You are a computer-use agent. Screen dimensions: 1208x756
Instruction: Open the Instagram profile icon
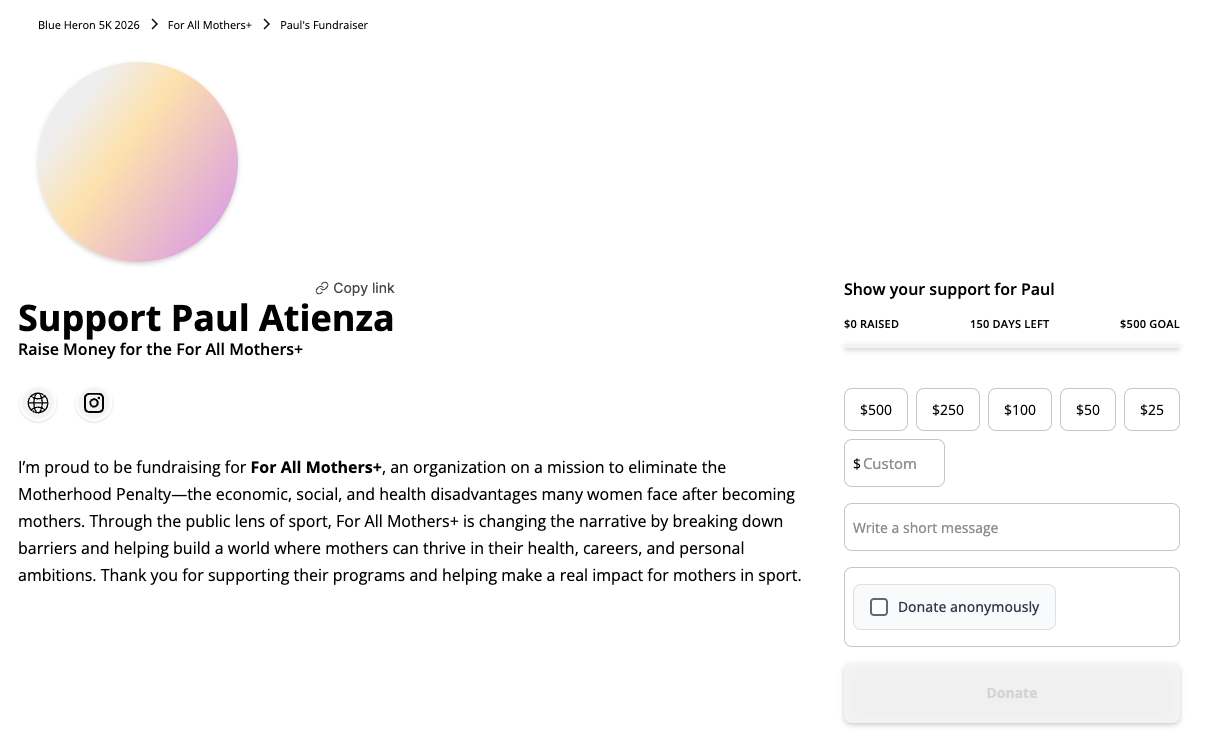click(94, 403)
